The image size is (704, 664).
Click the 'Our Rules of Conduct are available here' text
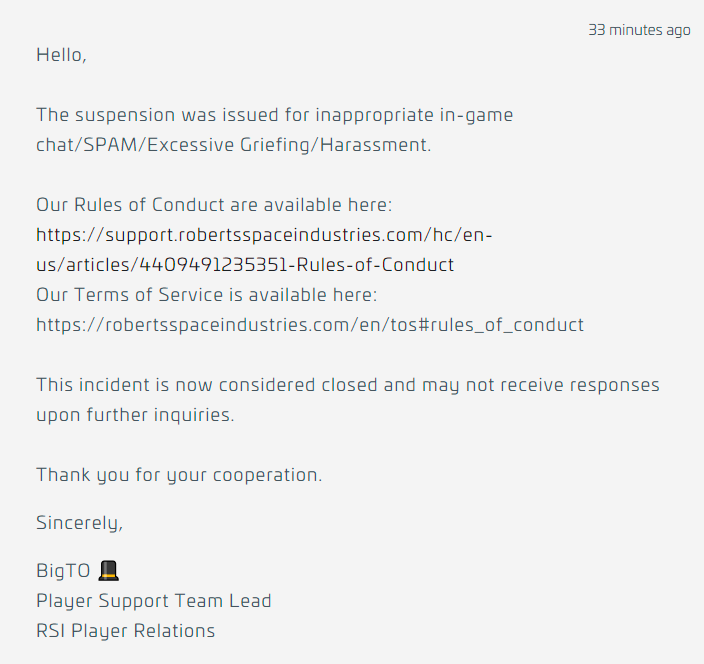[214, 205]
